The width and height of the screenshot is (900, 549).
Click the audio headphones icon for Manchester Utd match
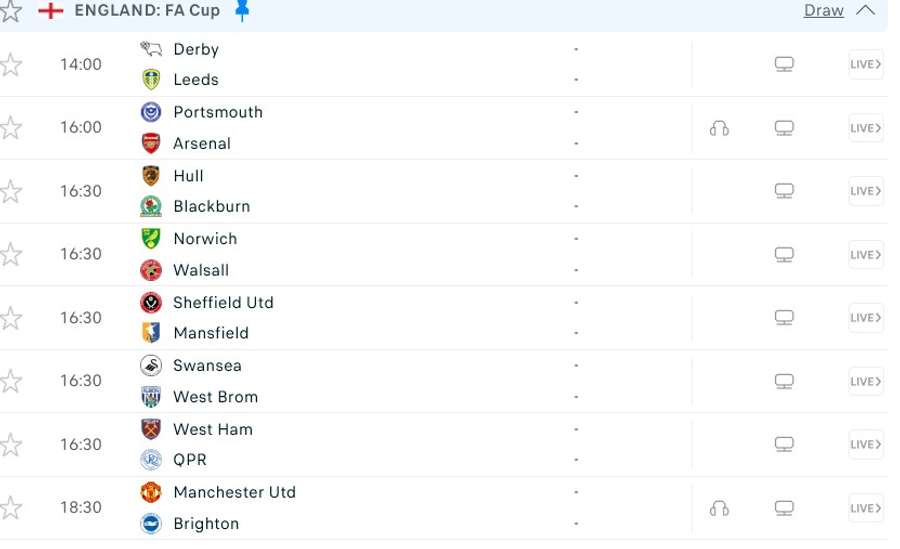[718, 508]
